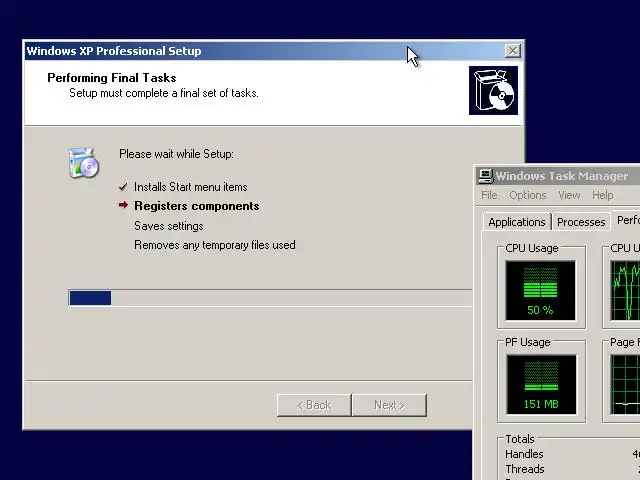Click the 'Please wait while Setup:' label

[176, 154]
